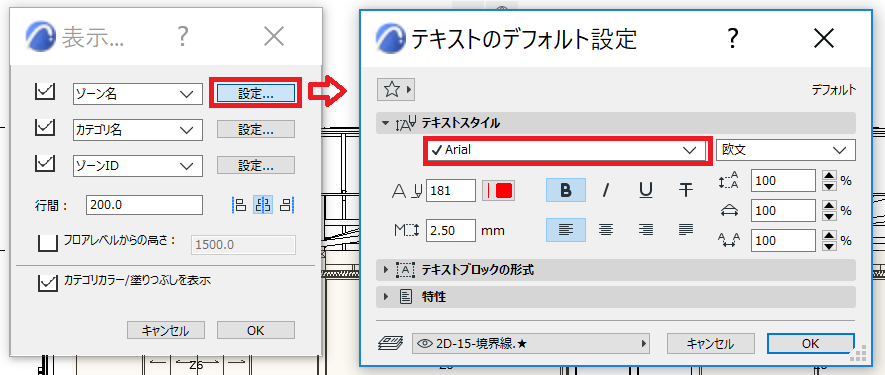Screen dimensions: 885x375
Task: Toggle strikethrough text style
Action: (x=686, y=190)
